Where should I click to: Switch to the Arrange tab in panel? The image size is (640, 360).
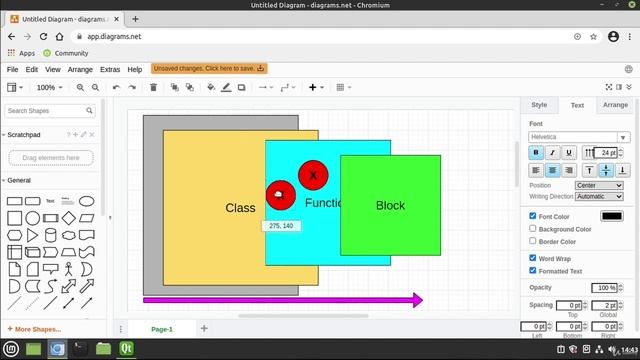615,105
